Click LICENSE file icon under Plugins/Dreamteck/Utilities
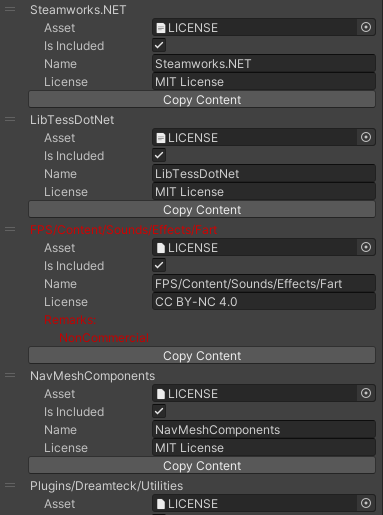Viewport: 383px width, 515px height. (161, 504)
